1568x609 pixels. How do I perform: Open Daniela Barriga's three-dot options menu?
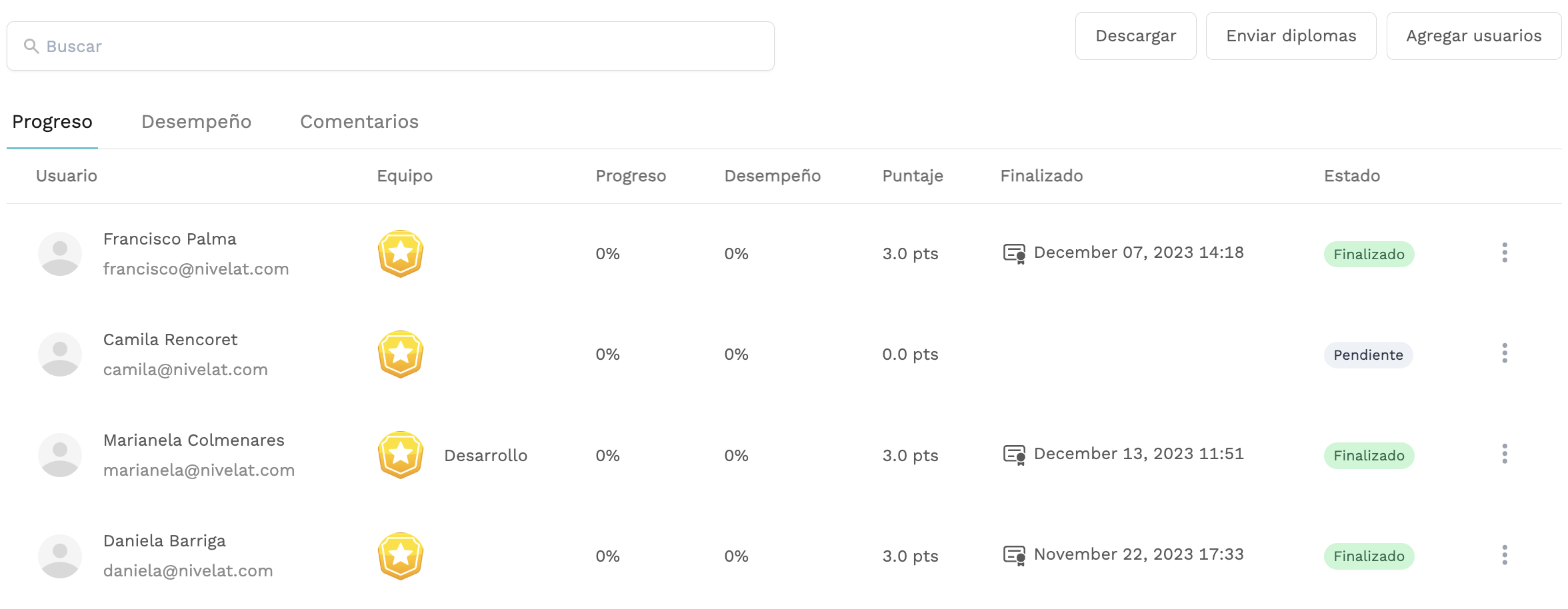1505,555
